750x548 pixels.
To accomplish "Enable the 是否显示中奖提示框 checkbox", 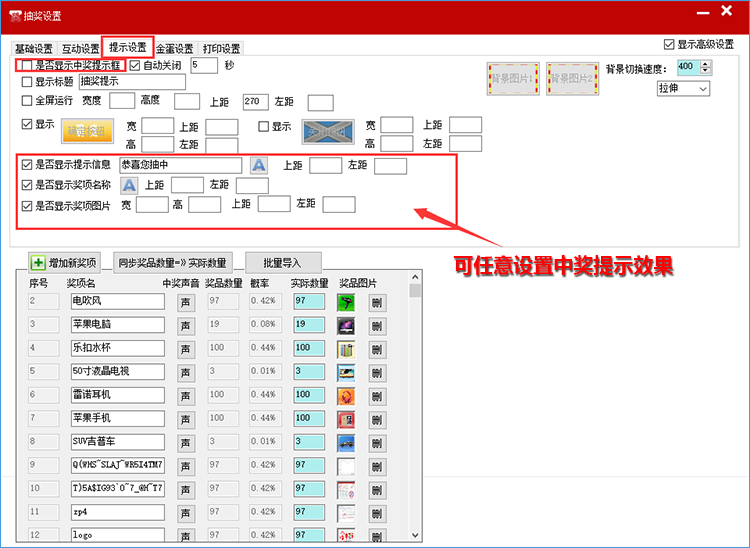I will pos(27,65).
